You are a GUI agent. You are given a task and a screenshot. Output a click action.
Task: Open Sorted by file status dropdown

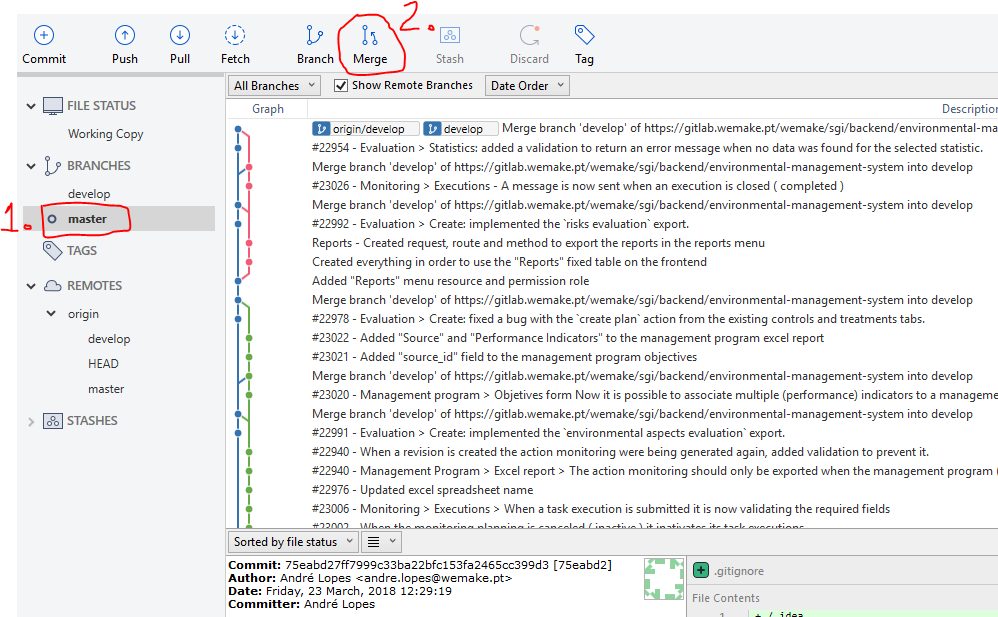coord(292,542)
